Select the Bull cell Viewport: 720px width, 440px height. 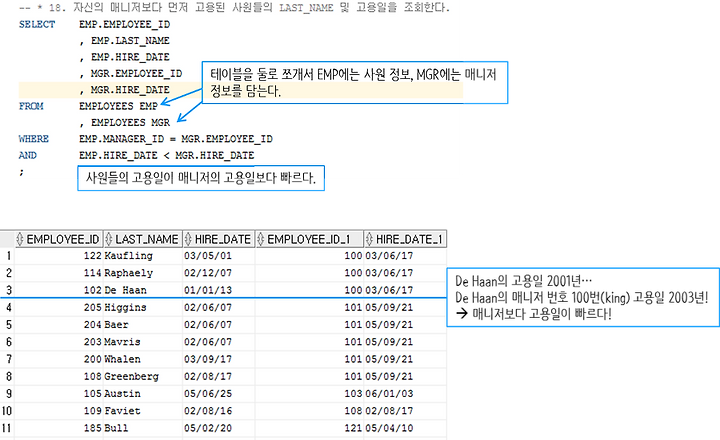click(x=143, y=428)
